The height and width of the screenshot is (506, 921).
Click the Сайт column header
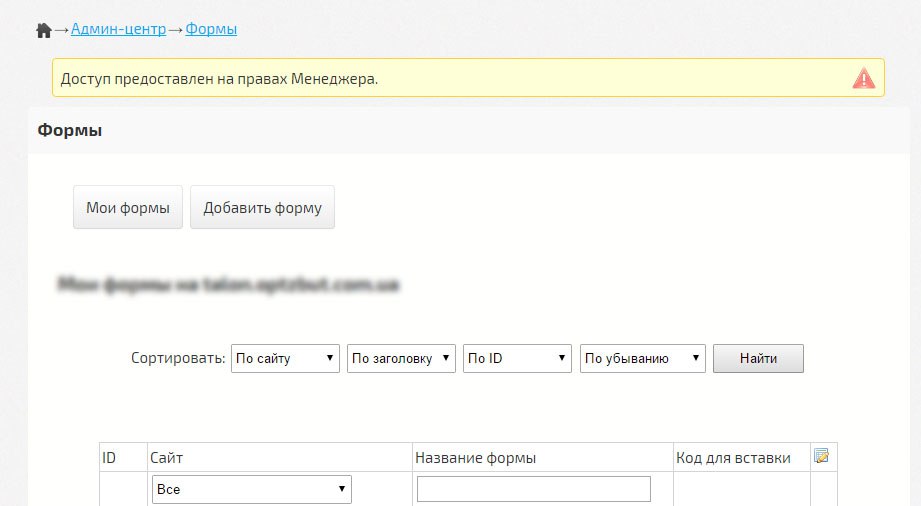pos(166,458)
